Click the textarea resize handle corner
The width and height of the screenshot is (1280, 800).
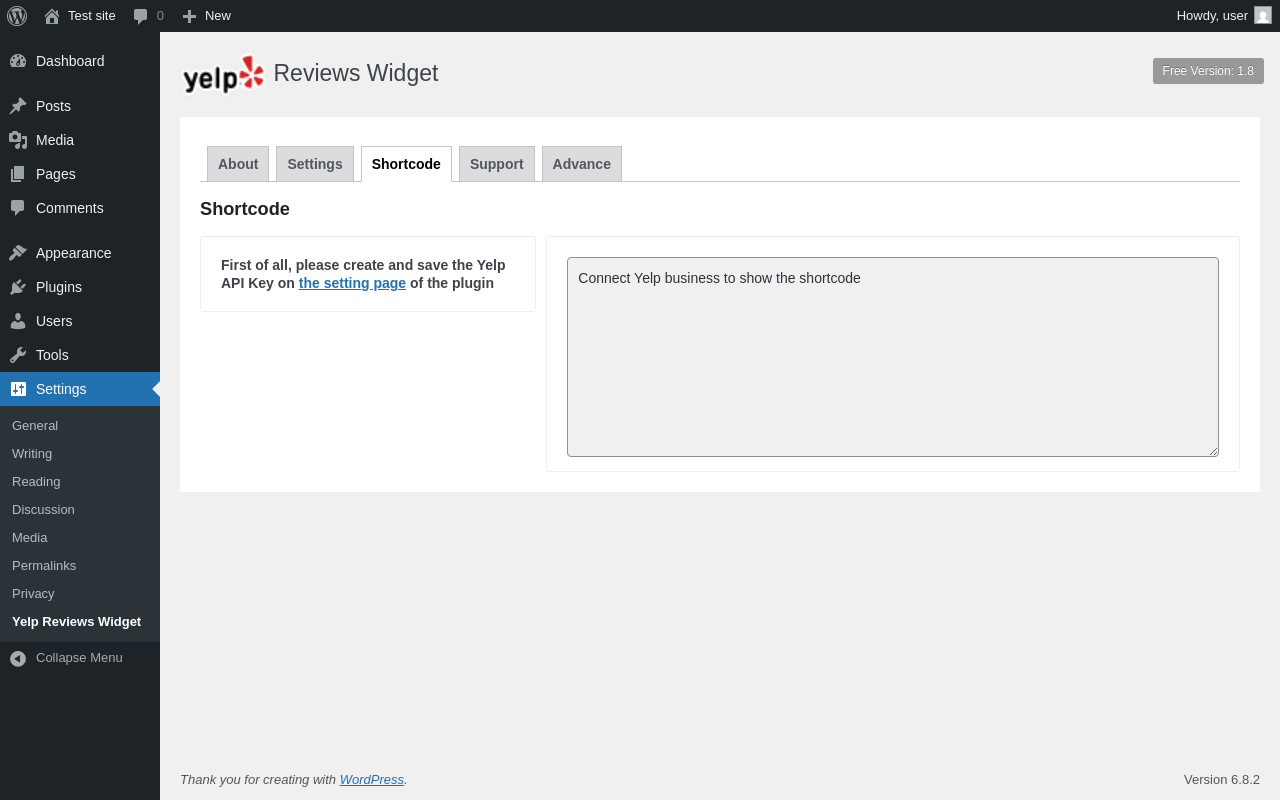click(1213, 451)
